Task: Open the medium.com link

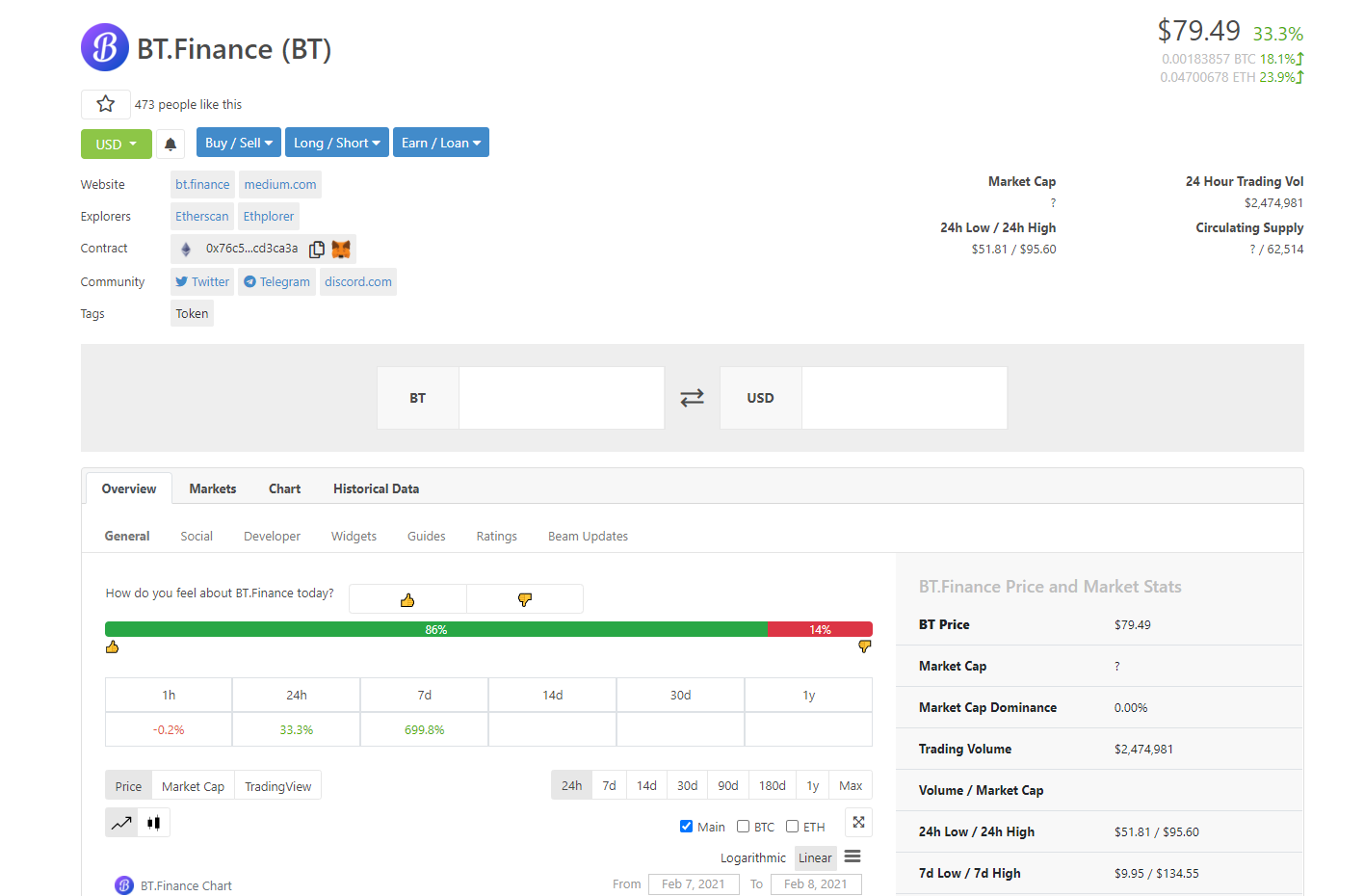Action: point(280,185)
